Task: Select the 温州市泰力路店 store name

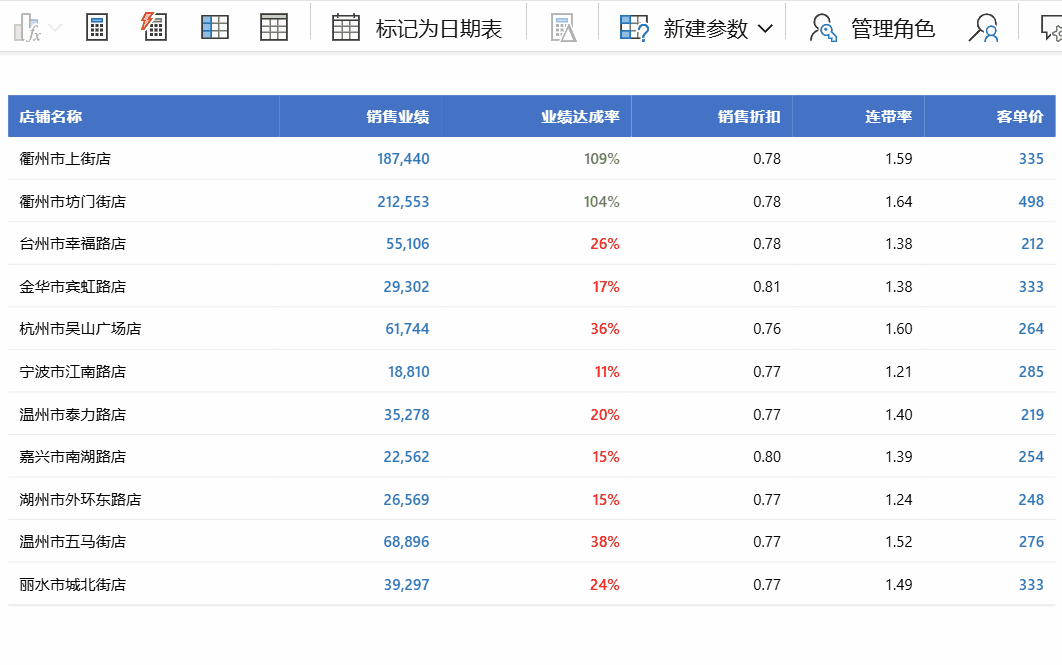Action: click(72, 414)
